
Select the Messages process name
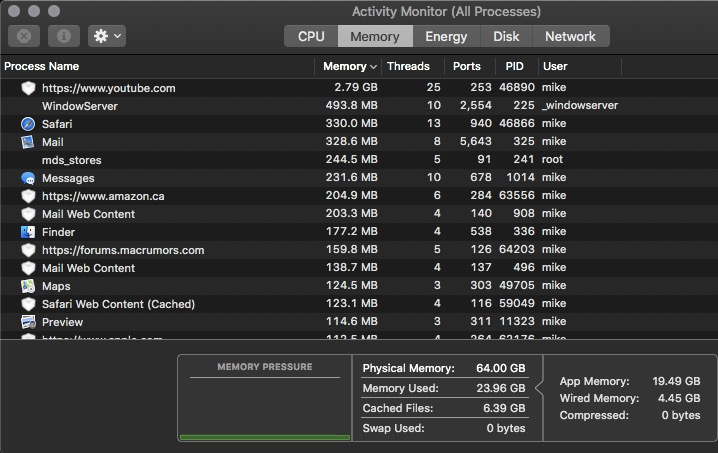(x=68, y=178)
